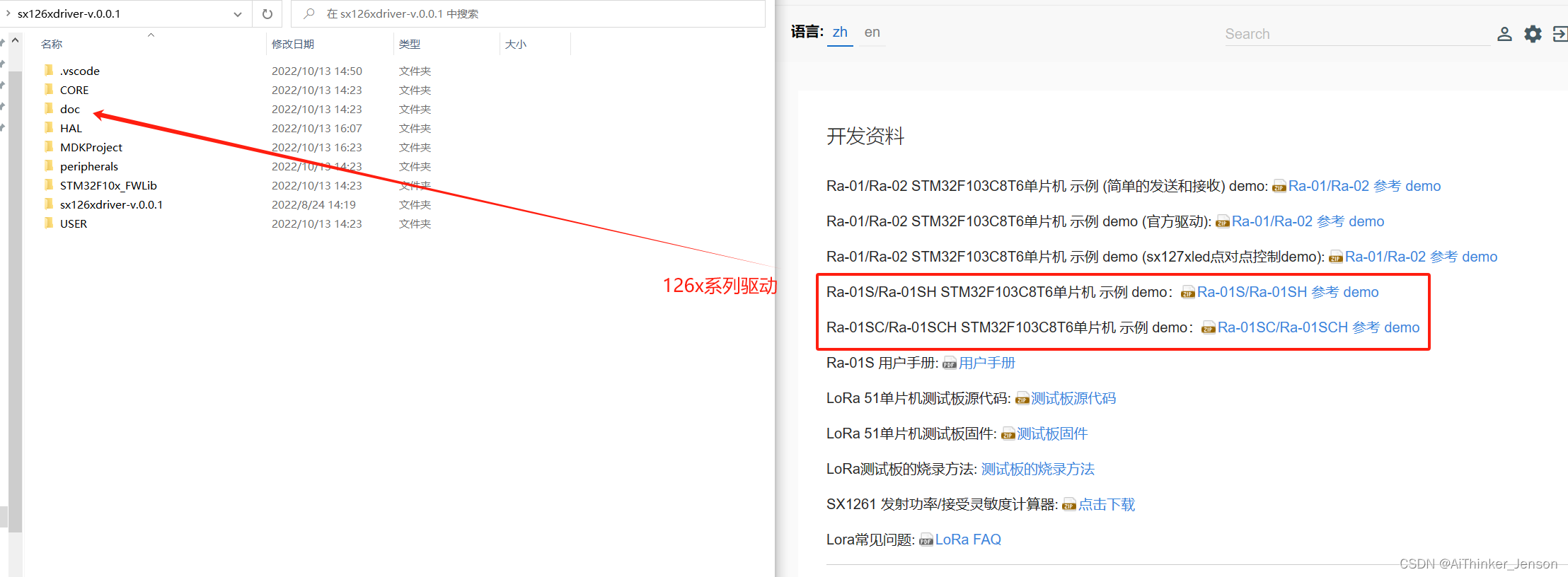Open Ra-01S/Ra-01SH 参考 demo link

1288,292
